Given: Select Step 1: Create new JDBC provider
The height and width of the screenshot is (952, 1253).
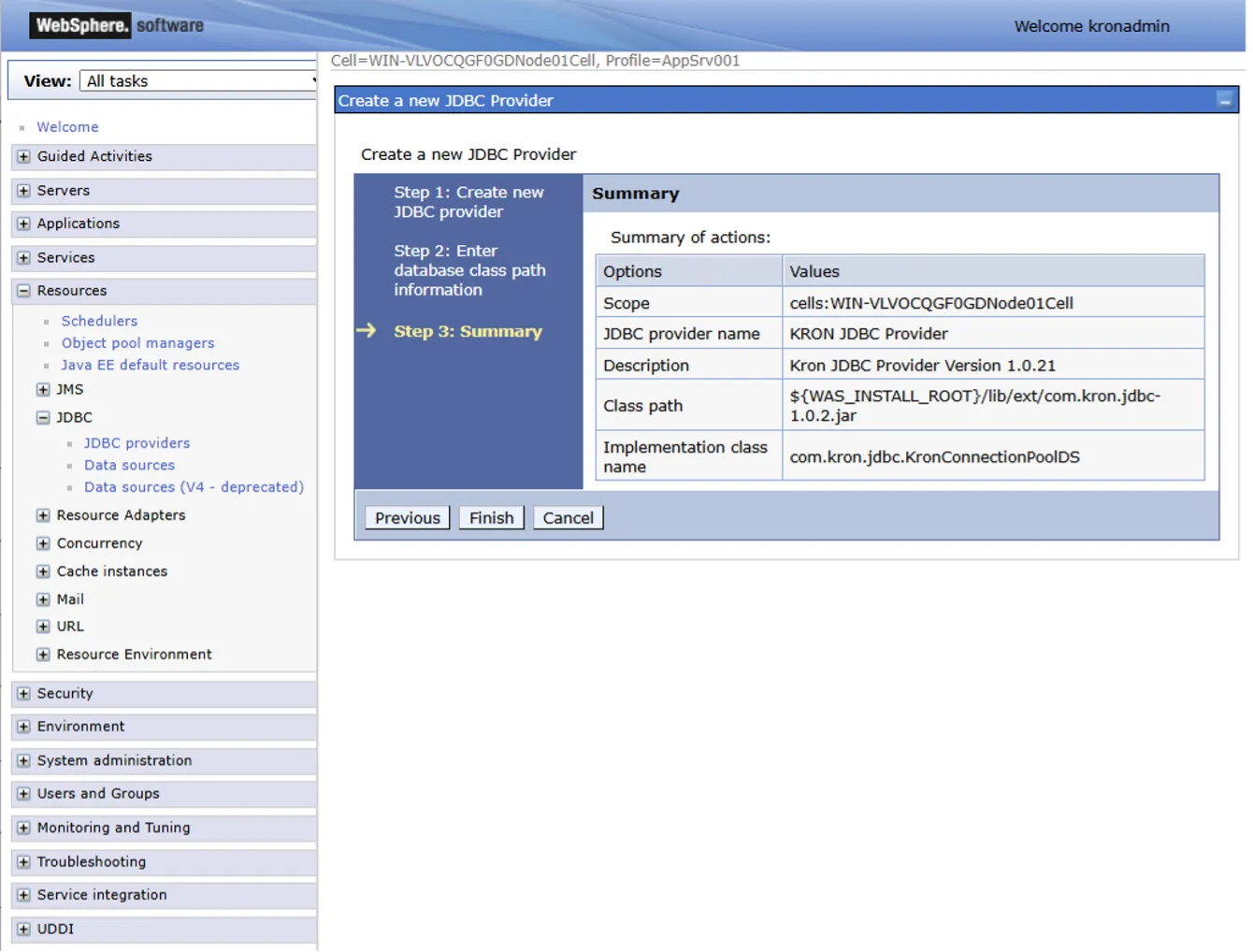Looking at the screenshot, I should pyautogui.click(x=468, y=202).
